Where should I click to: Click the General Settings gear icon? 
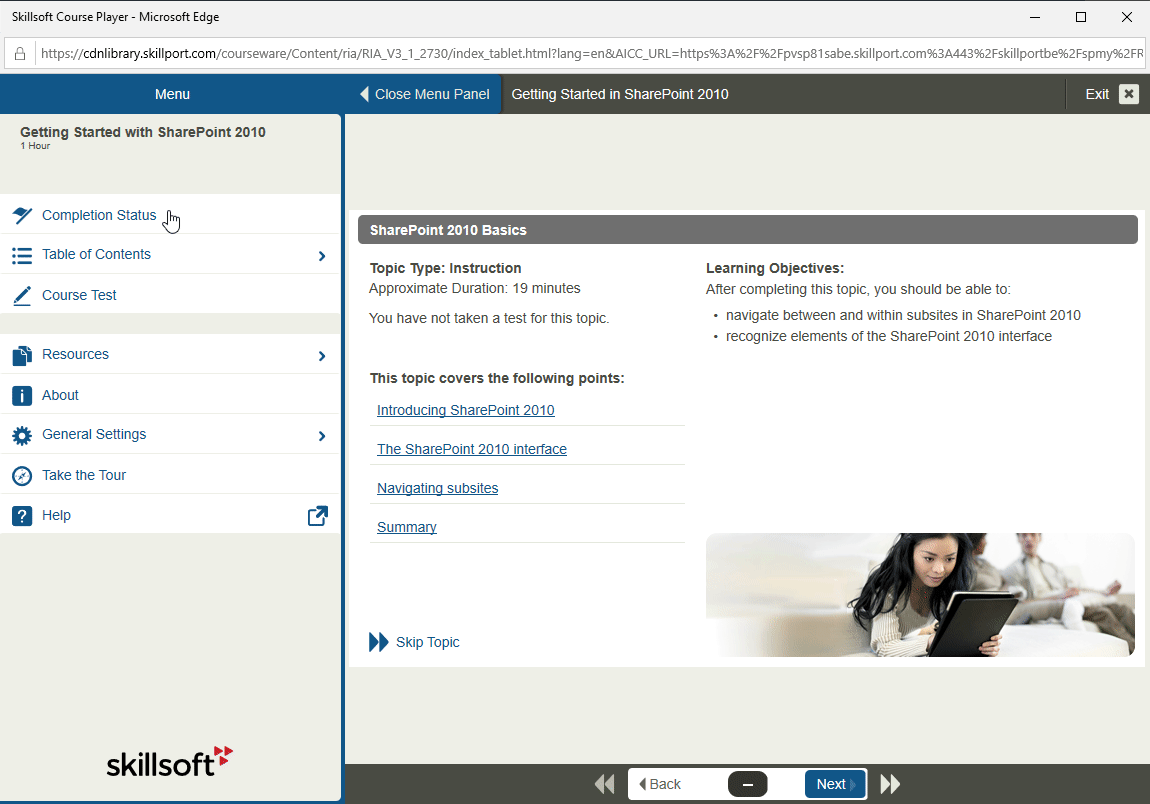[x=22, y=435]
